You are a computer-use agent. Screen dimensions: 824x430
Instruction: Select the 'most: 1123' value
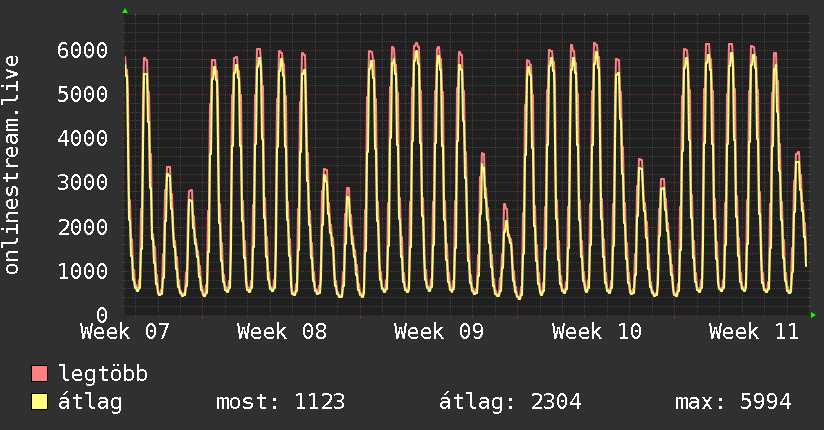(280, 402)
